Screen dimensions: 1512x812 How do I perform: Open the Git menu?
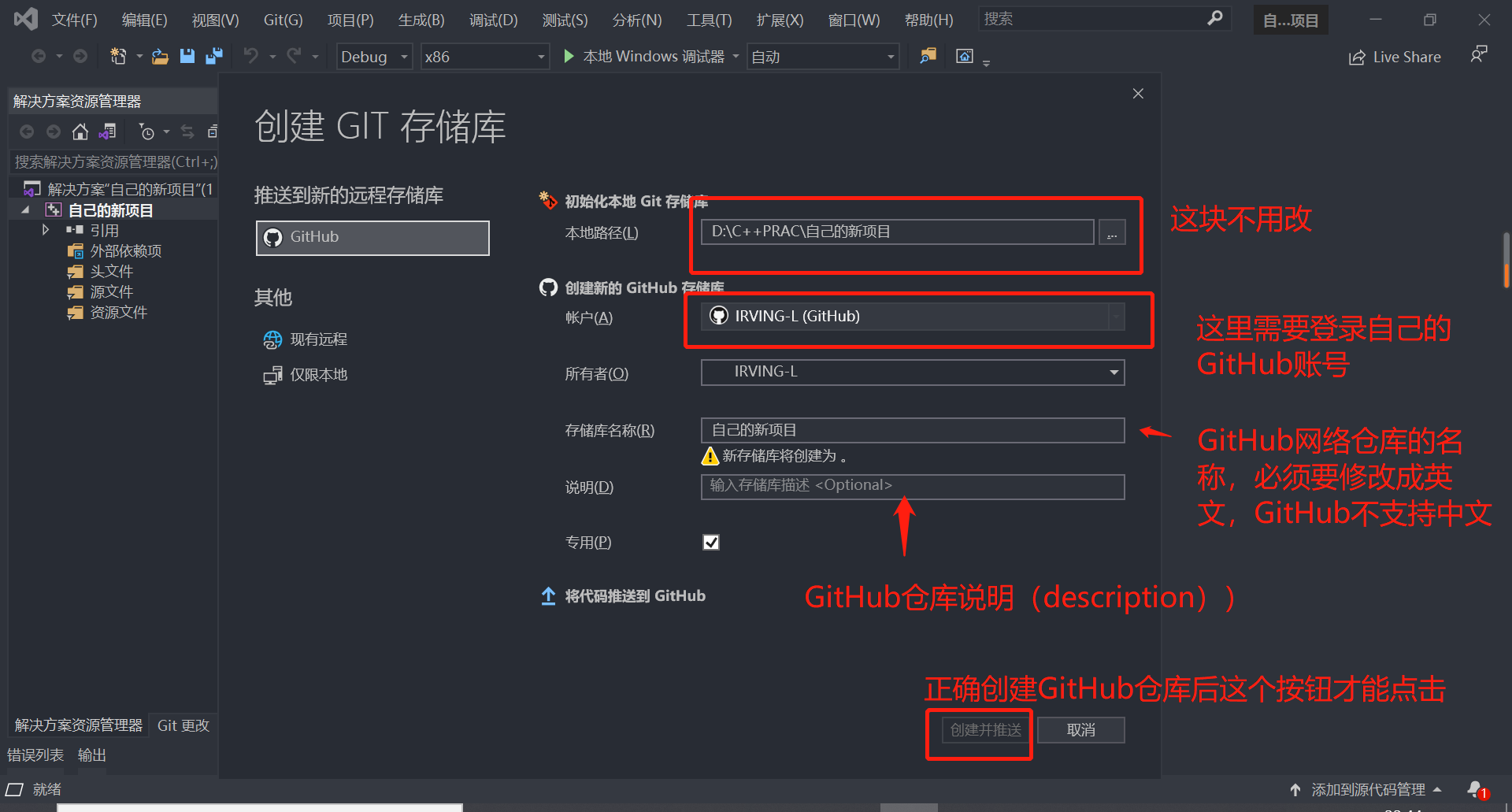click(x=282, y=20)
